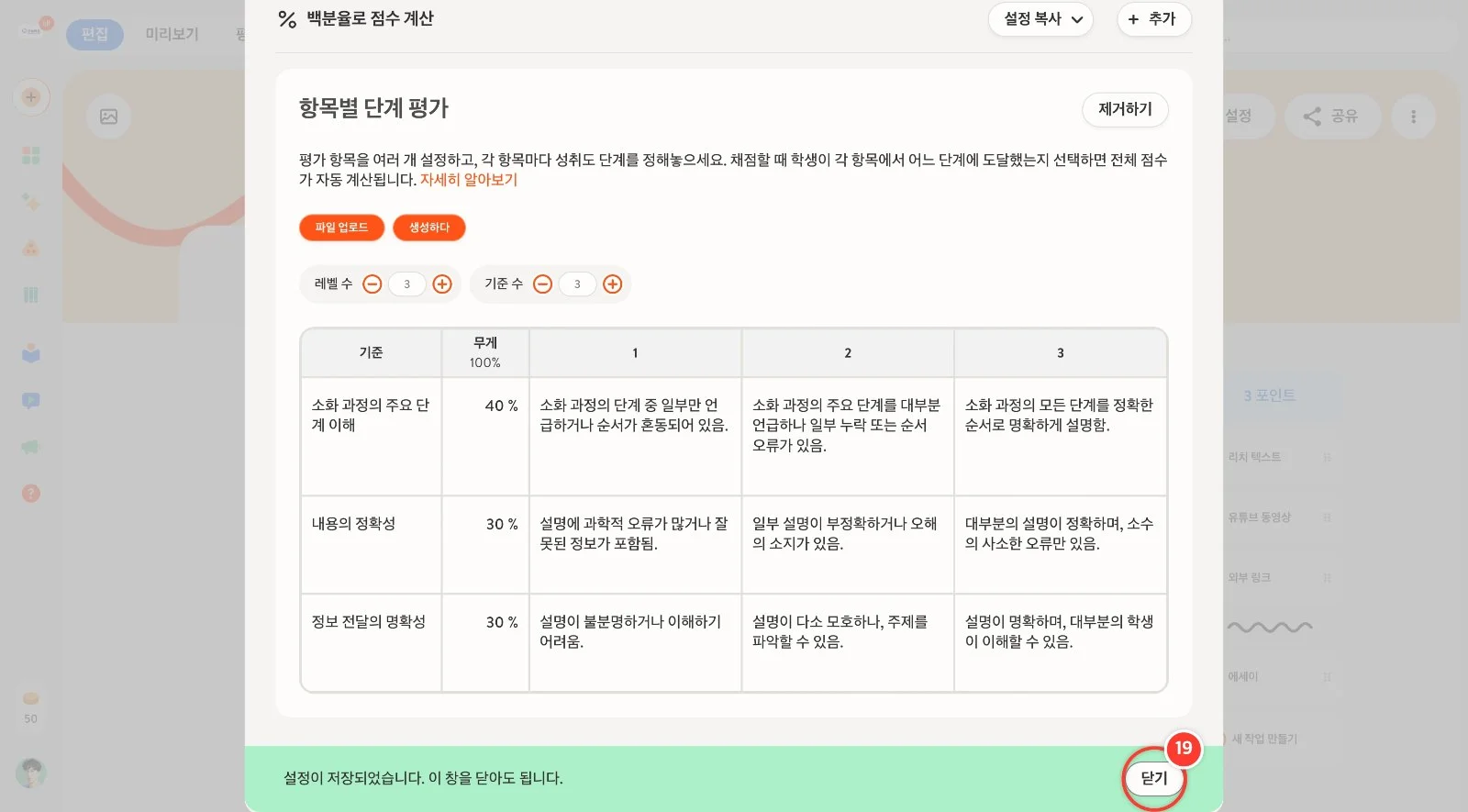This screenshot has width=1468, height=812.
Task: Increase the 레벨 수 value with plus icon
Action: pyautogui.click(x=442, y=284)
